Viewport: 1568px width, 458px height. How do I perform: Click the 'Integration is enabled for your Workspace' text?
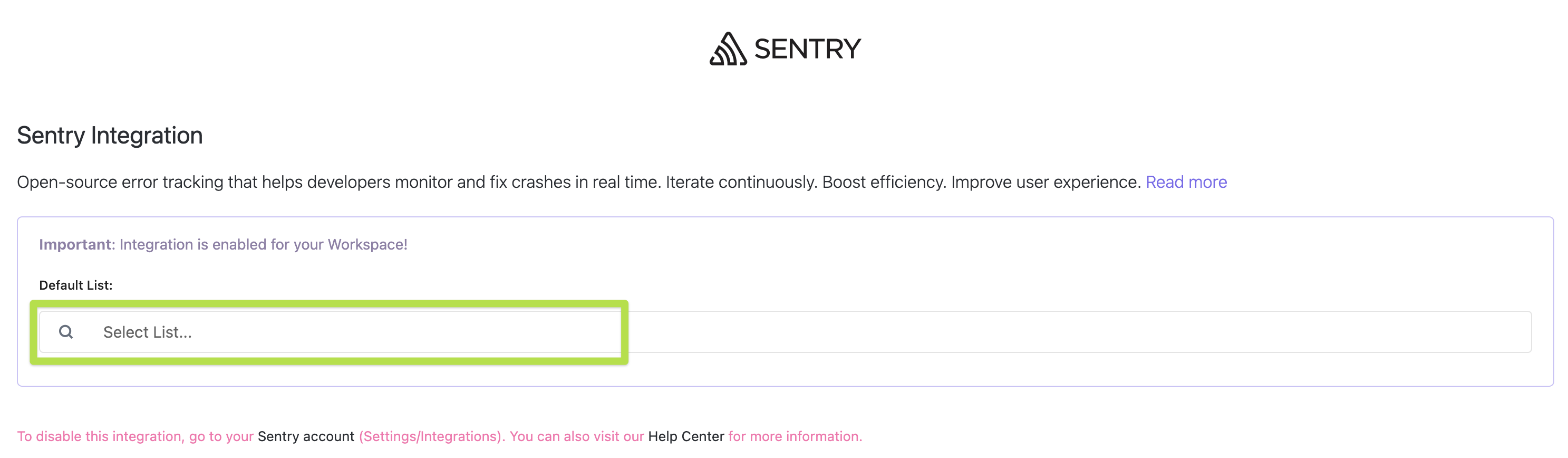pyautogui.click(x=263, y=244)
